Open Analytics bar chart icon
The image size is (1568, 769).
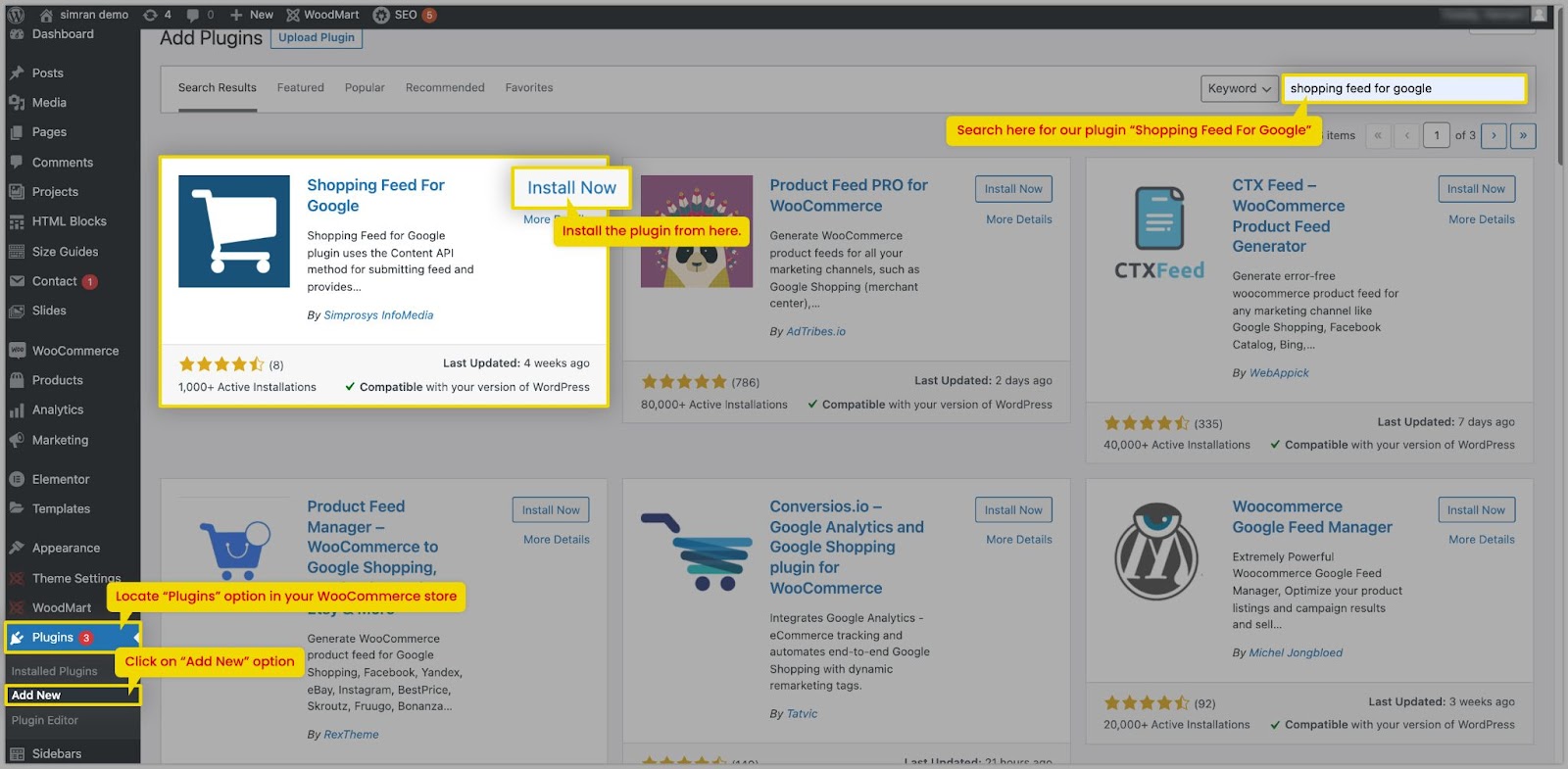(x=17, y=409)
